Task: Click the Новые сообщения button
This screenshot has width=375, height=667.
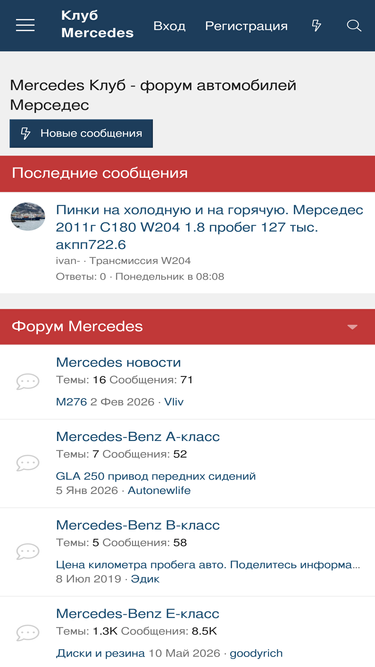Action: [x=81, y=134]
